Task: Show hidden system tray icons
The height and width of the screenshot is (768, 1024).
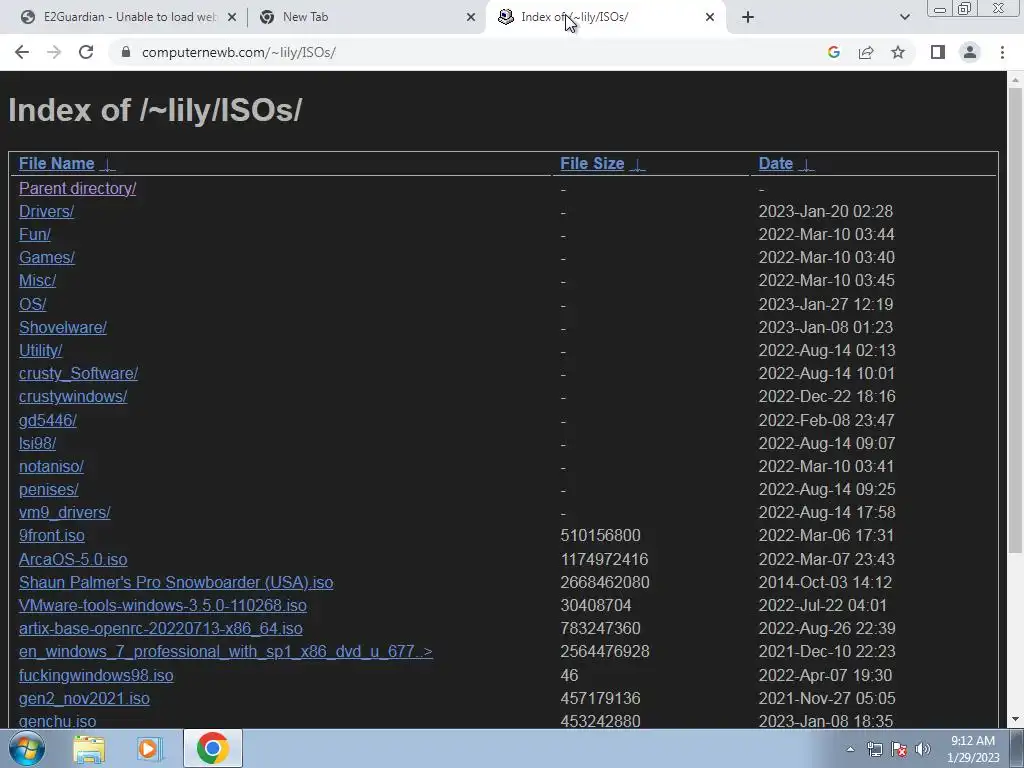Action: pos(850,750)
